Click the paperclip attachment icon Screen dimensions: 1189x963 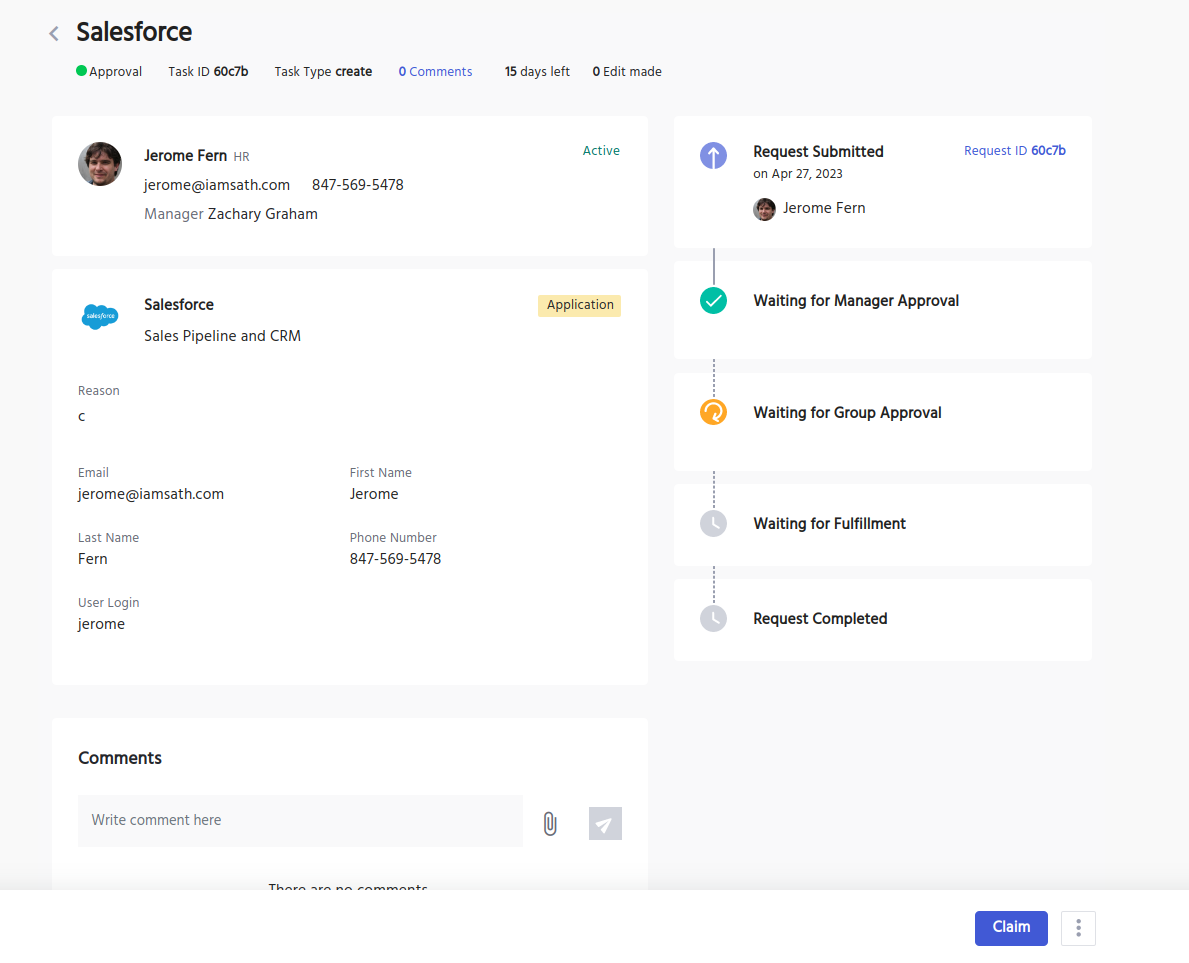click(x=549, y=824)
